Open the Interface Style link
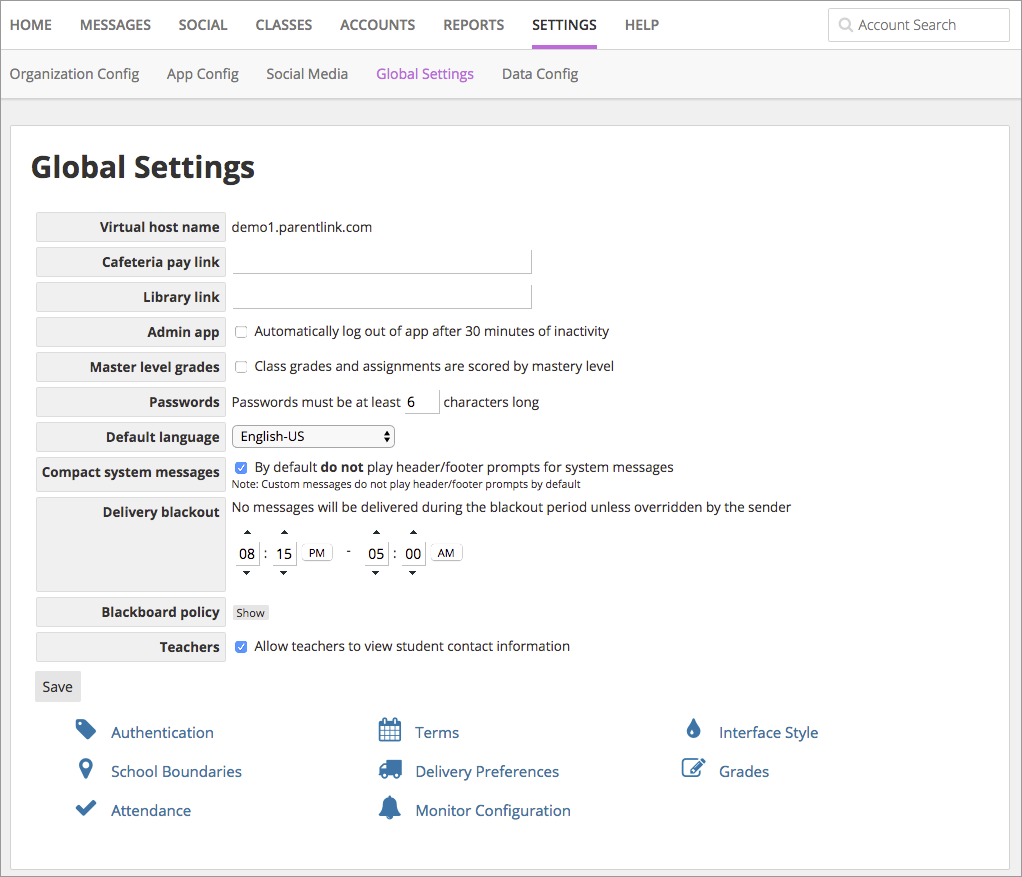 pyautogui.click(x=768, y=732)
